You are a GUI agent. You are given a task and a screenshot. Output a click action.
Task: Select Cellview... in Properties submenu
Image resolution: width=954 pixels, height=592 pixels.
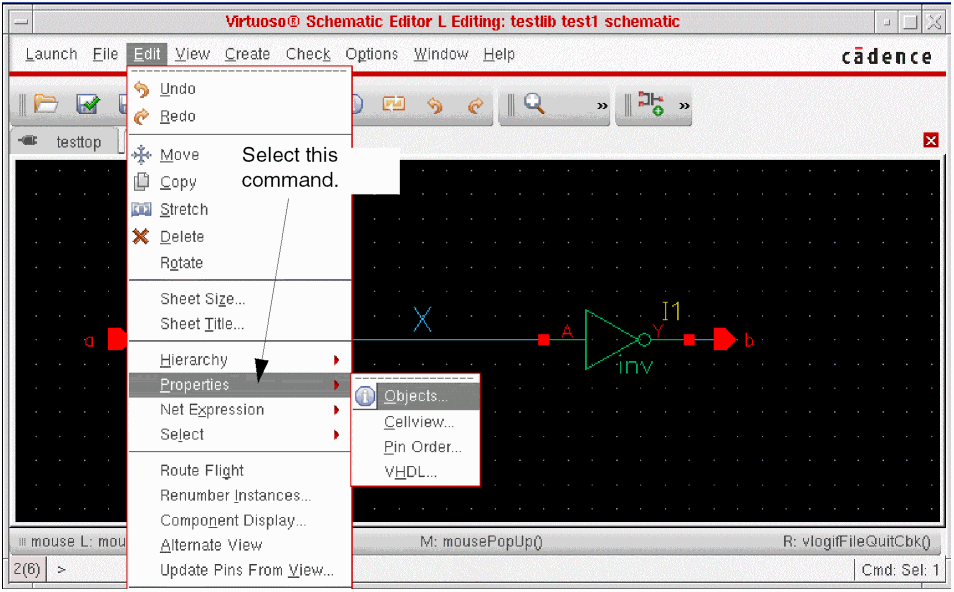click(416, 422)
